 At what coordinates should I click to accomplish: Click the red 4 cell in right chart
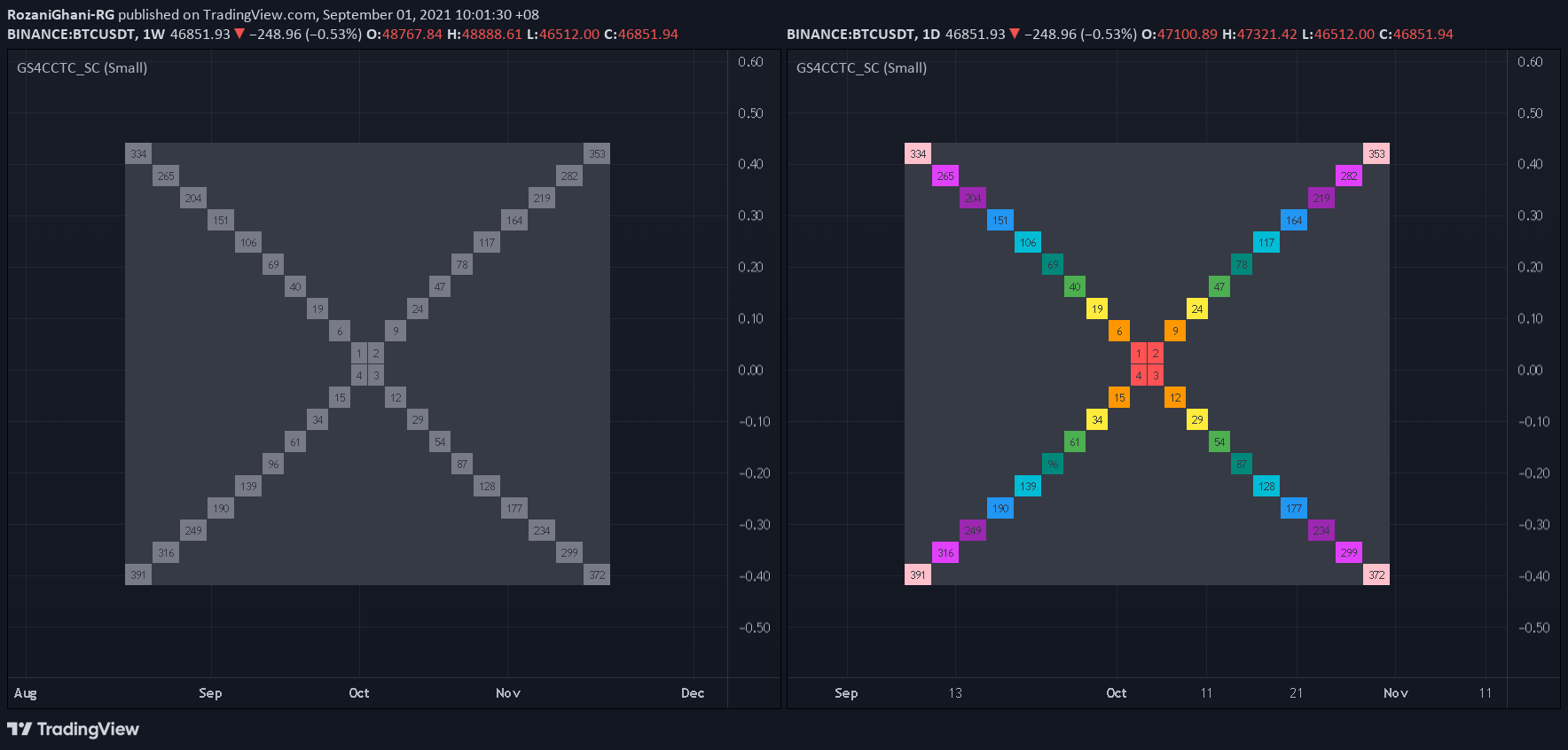(1139, 375)
